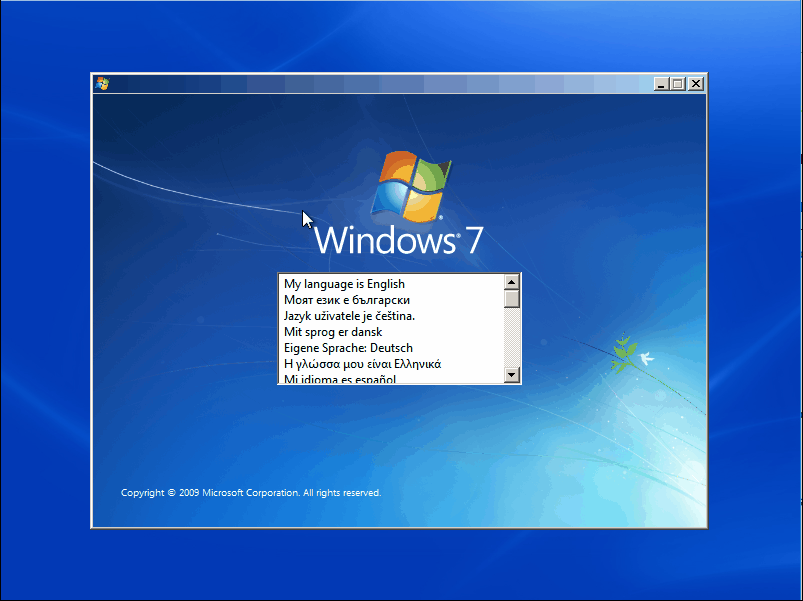This screenshot has height=601, width=803.
Task: Select "Mi idioma es español" option
Action: [340, 379]
